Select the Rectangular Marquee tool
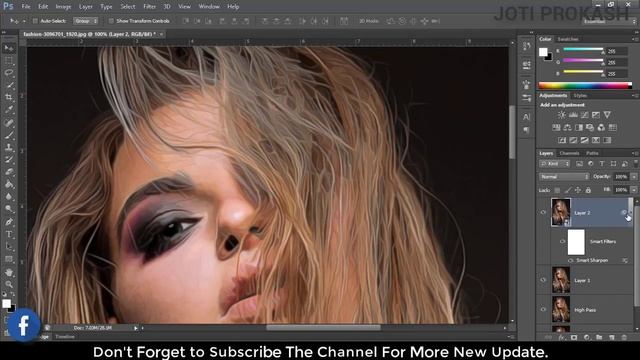The height and width of the screenshot is (360, 640). 9,61
